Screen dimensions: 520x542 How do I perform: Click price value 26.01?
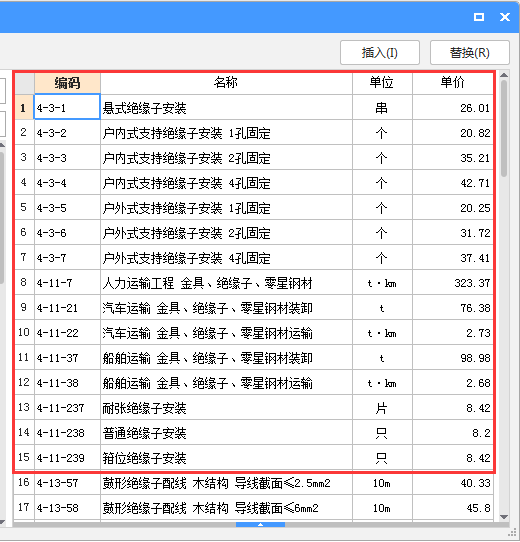pos(475,108)
